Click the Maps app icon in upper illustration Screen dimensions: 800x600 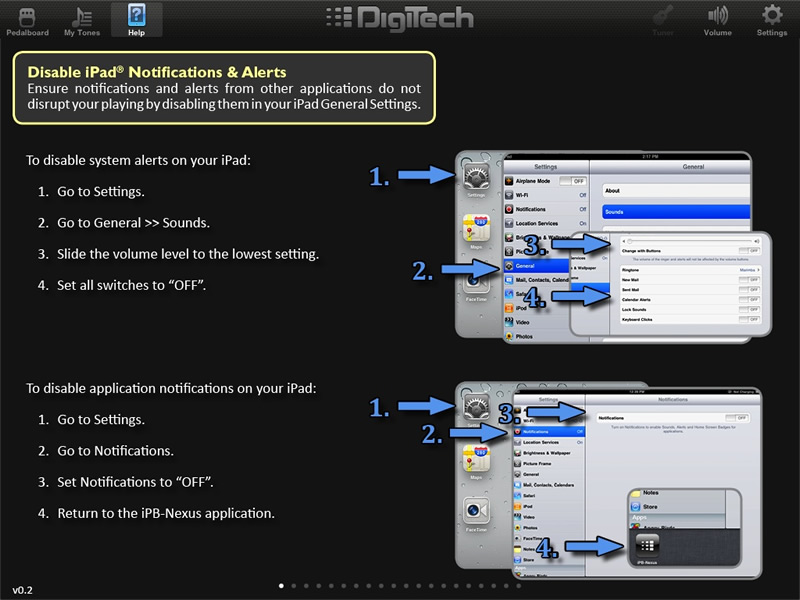click(x=476, y=229)
